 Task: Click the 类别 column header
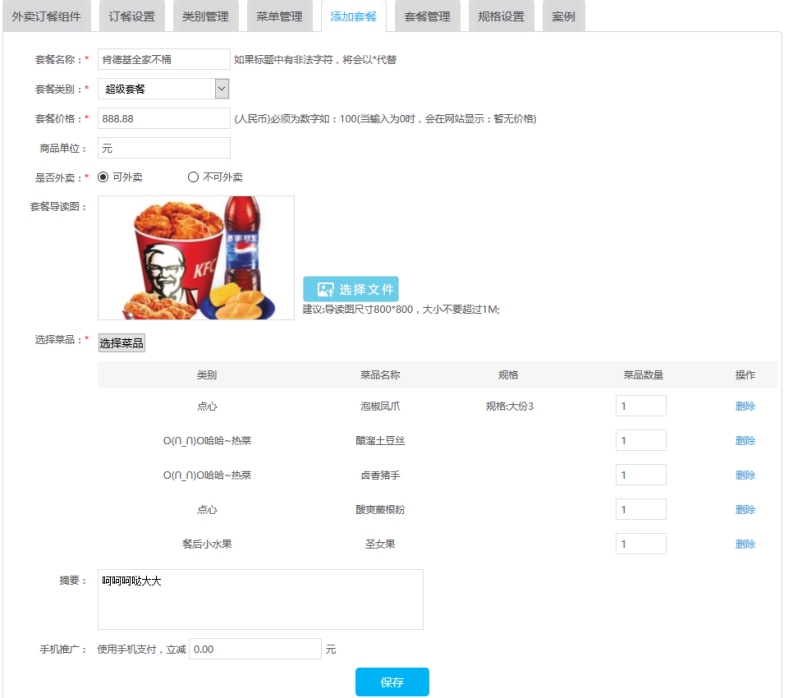(x=207, y=375)
